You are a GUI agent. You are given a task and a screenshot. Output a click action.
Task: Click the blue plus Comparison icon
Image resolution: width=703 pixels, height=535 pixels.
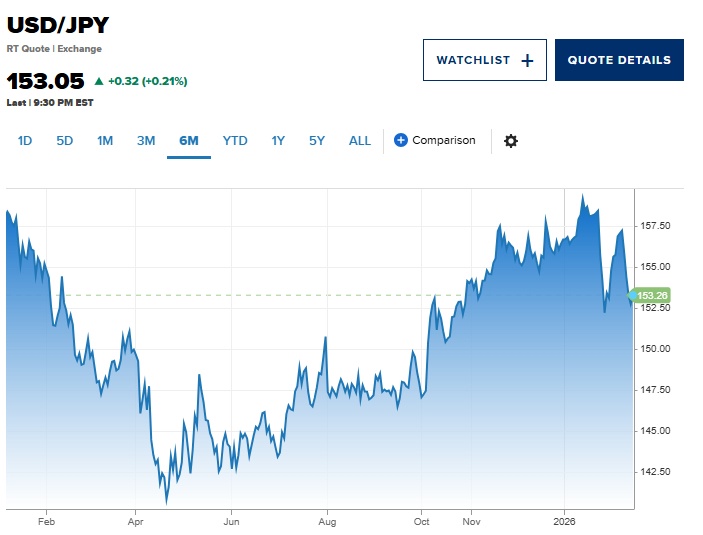(x=401, y=140)
